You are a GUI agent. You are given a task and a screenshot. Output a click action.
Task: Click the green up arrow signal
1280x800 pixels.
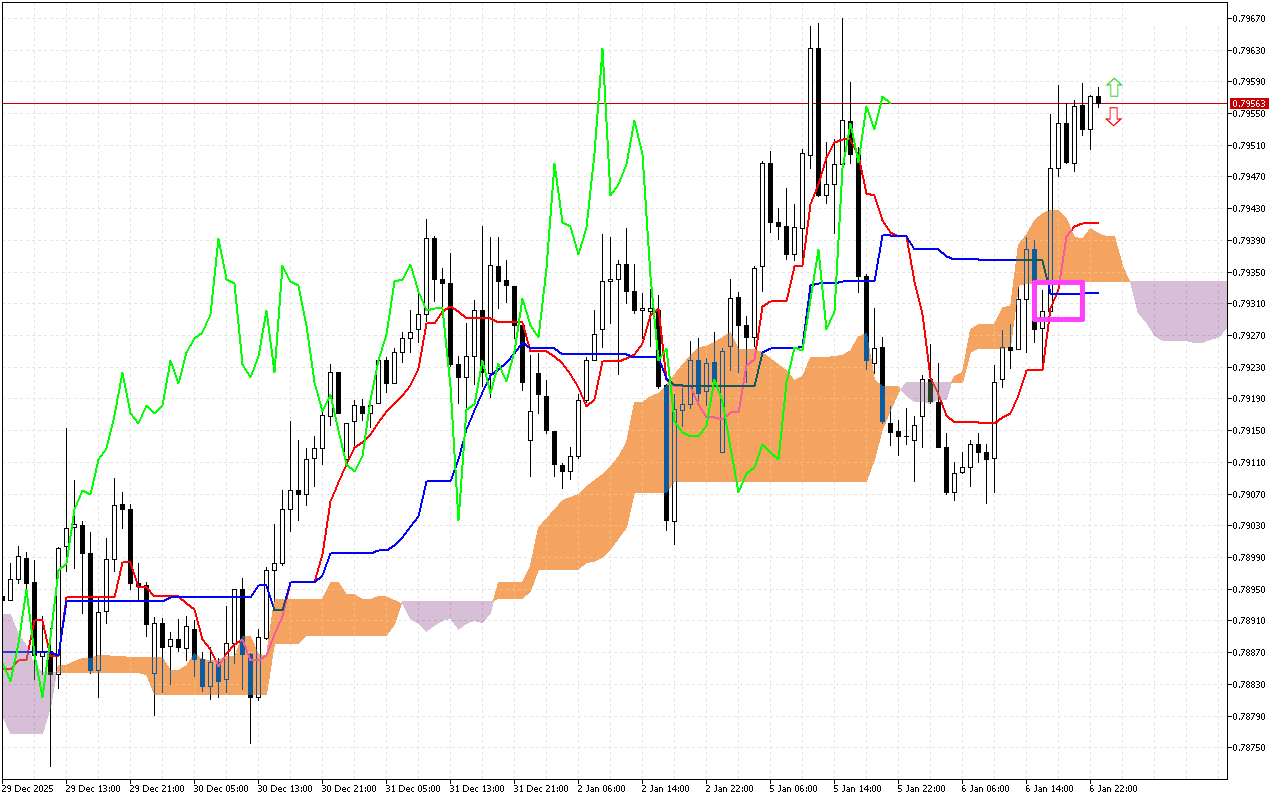pyautogui.click(x=1114, y=87)
